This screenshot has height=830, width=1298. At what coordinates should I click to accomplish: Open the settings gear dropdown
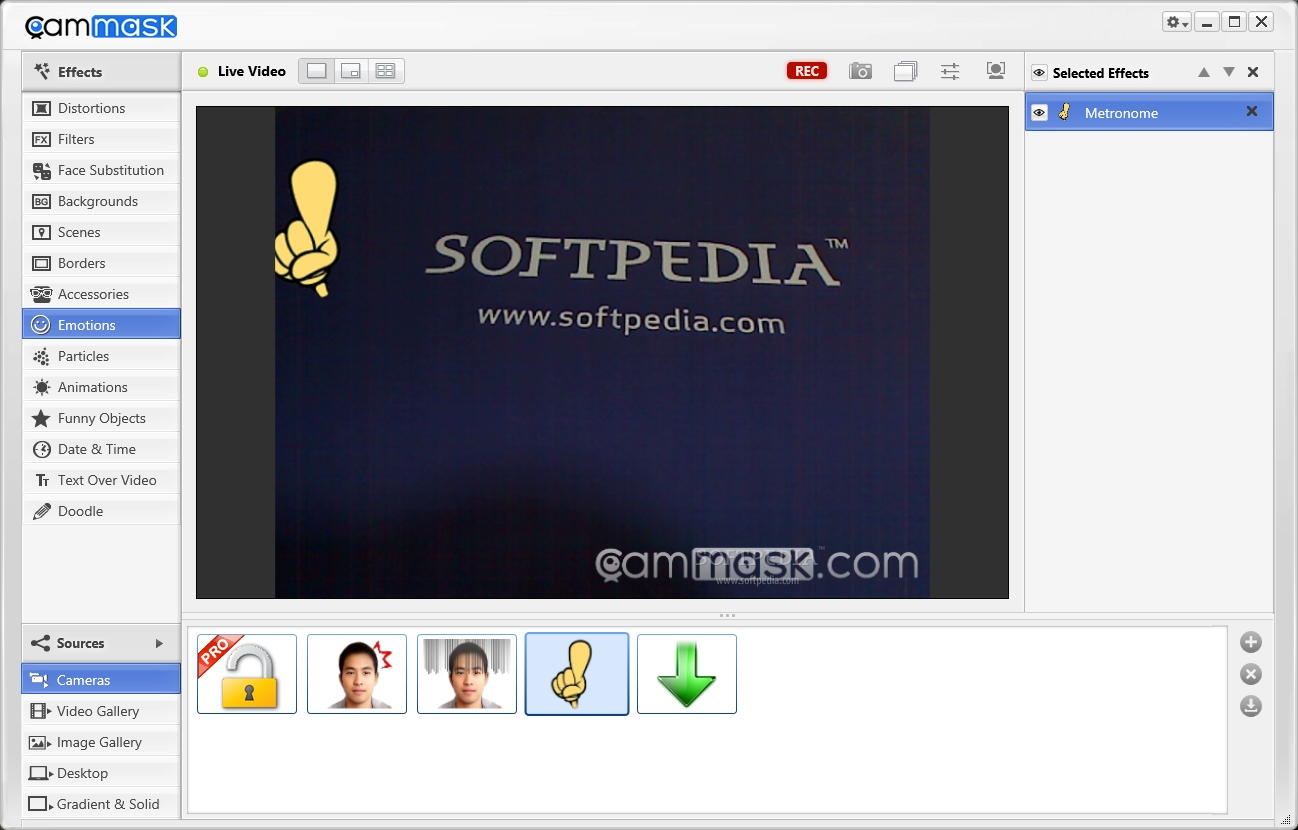click(1176, 22)
